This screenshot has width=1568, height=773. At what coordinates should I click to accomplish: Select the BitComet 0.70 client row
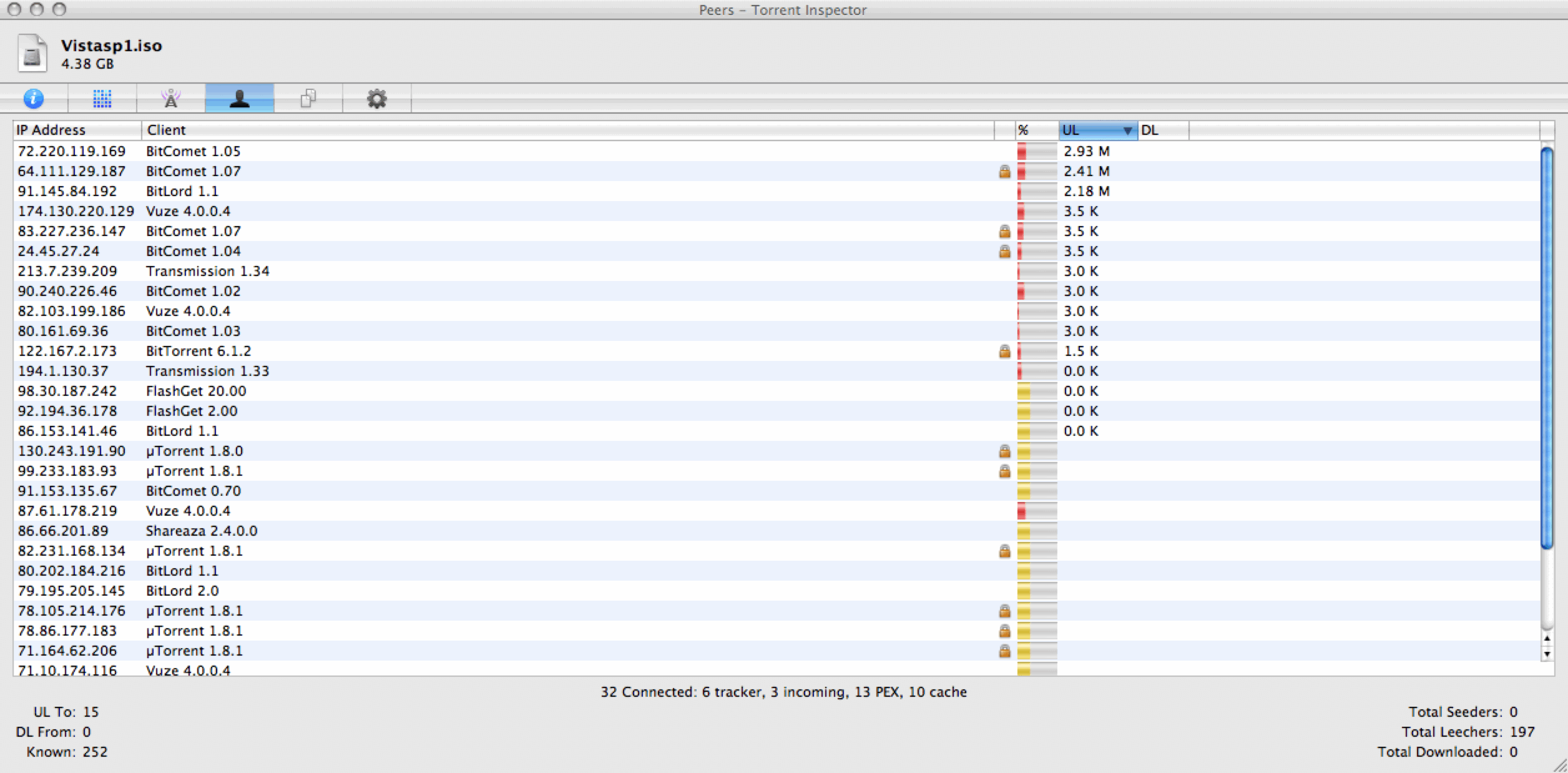point(777,491)
